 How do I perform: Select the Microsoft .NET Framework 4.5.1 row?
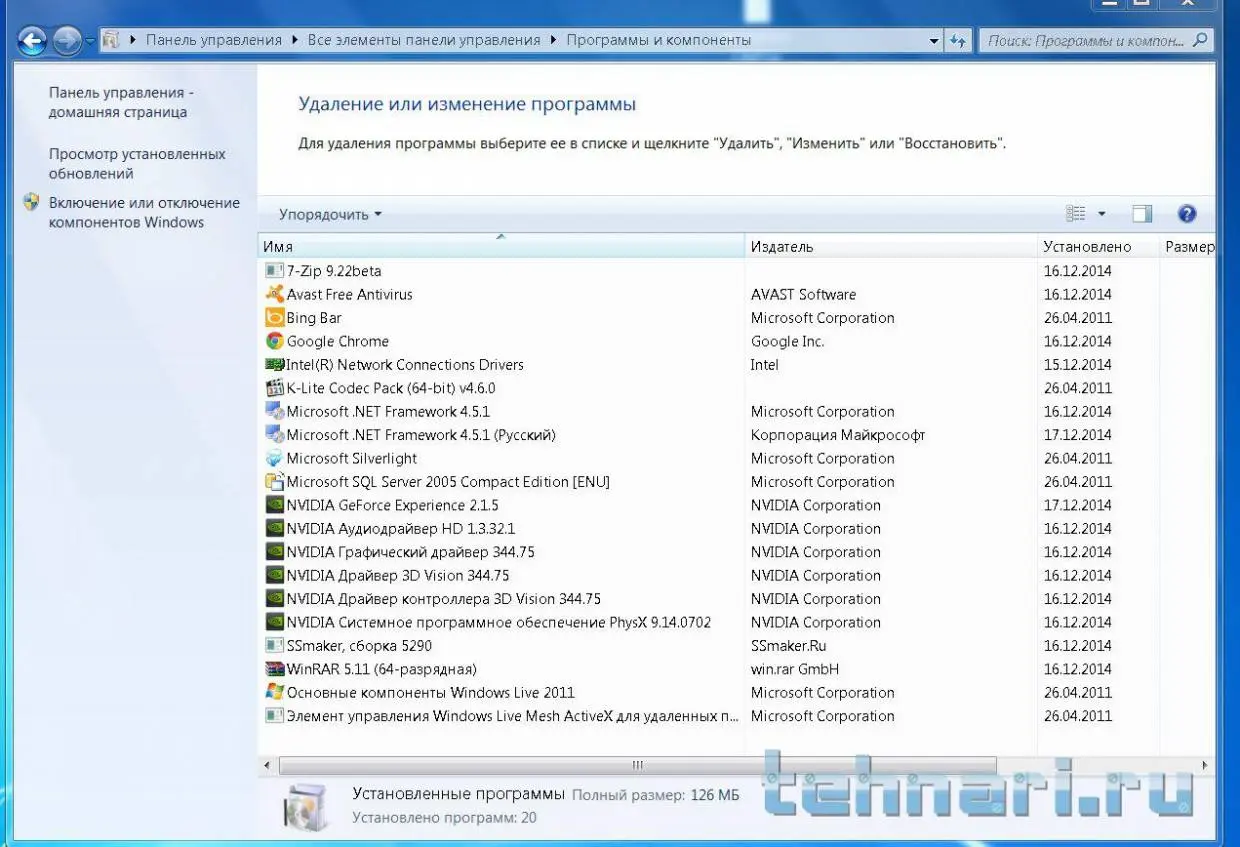pos(737,412)
